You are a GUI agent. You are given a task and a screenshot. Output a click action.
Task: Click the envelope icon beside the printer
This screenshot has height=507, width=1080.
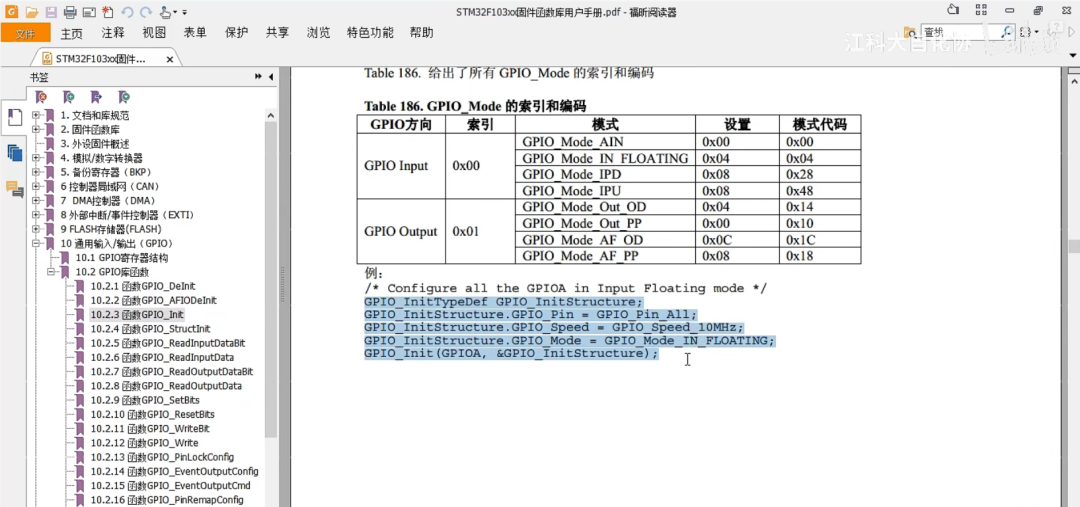point(88,12)
